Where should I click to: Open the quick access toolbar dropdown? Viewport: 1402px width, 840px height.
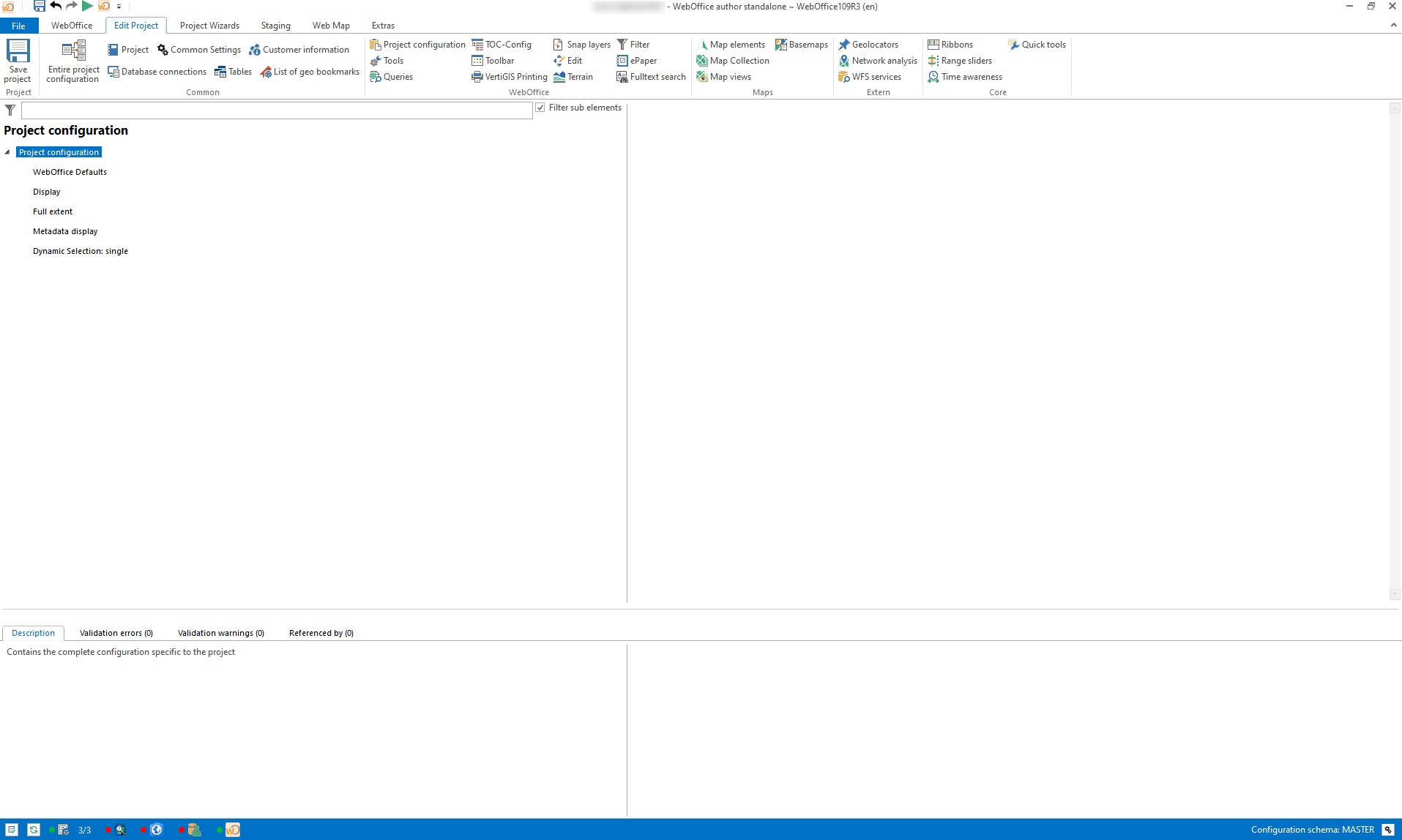click(x=119, y=7)
